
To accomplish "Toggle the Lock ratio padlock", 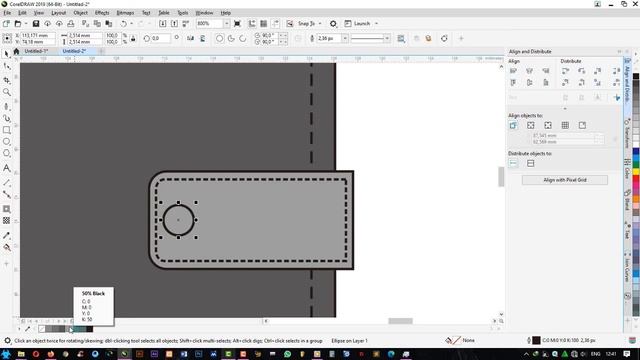I will coord(133,38).
